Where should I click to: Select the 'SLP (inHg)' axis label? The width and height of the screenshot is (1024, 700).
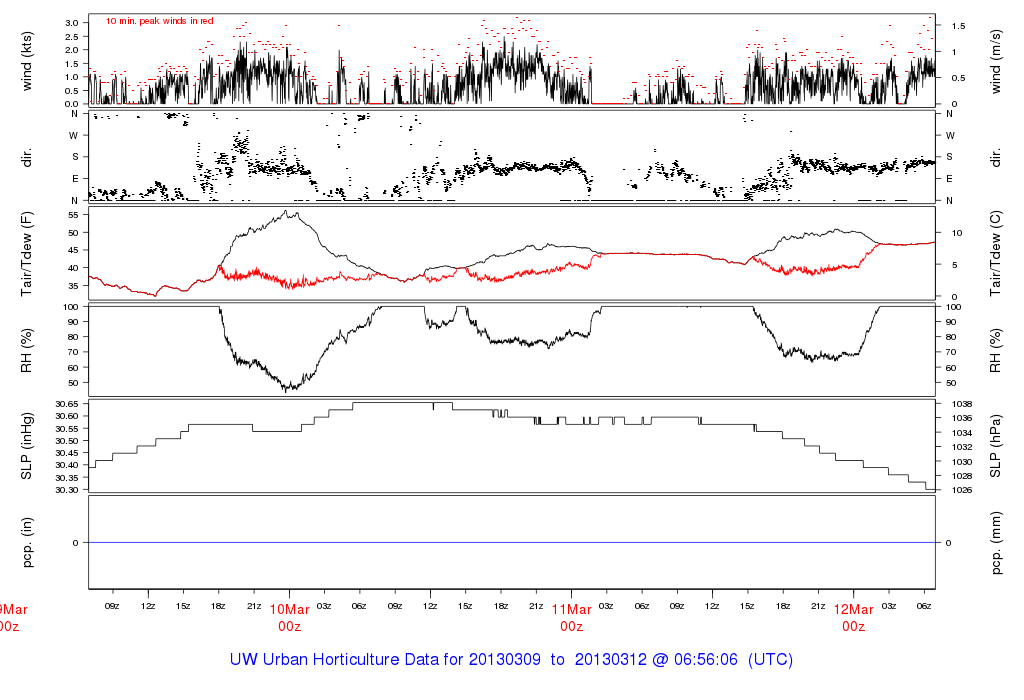point(29,446)
